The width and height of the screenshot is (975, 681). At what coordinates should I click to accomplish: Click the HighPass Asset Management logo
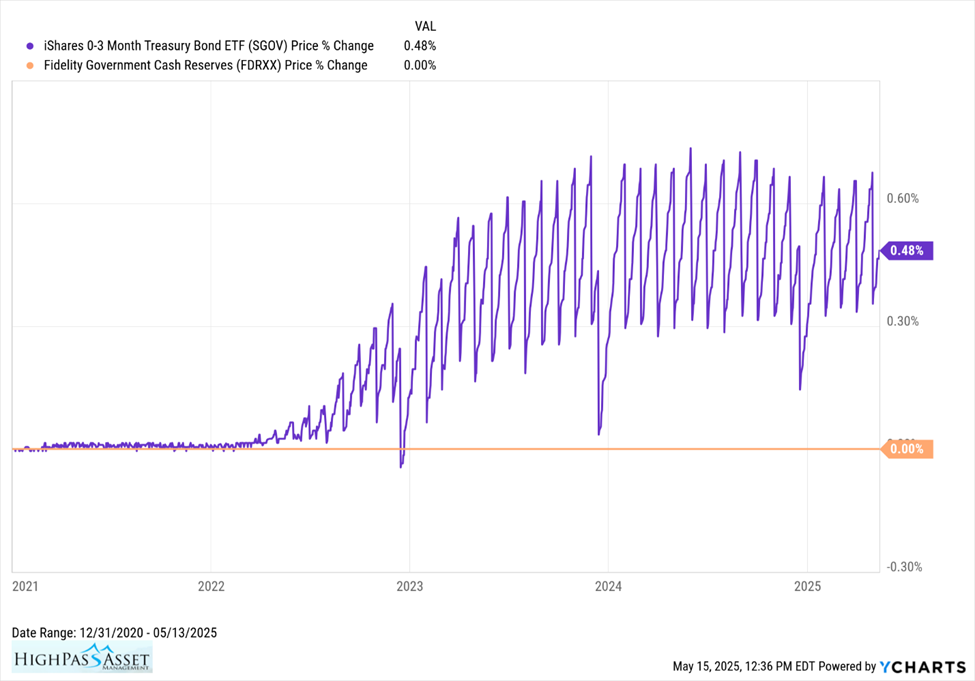82,657
